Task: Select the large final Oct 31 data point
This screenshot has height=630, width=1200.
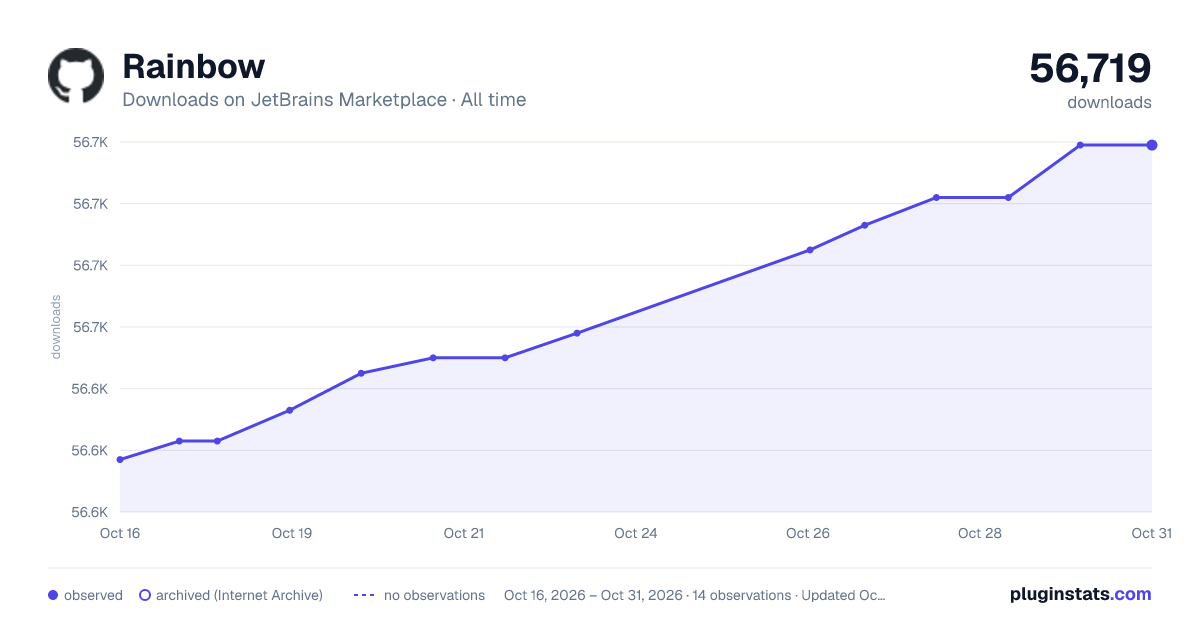Action: point(1152,145)
